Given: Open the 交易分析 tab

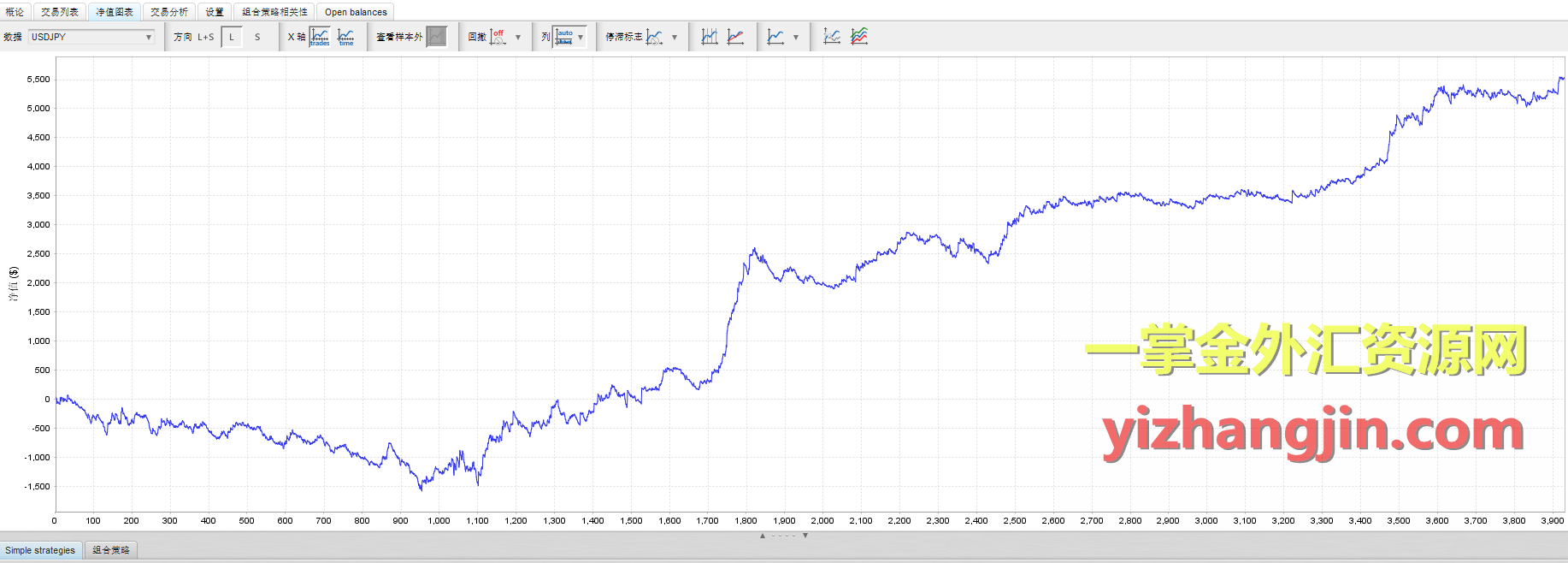Looking at the screenshot, I should coord(169,12).
